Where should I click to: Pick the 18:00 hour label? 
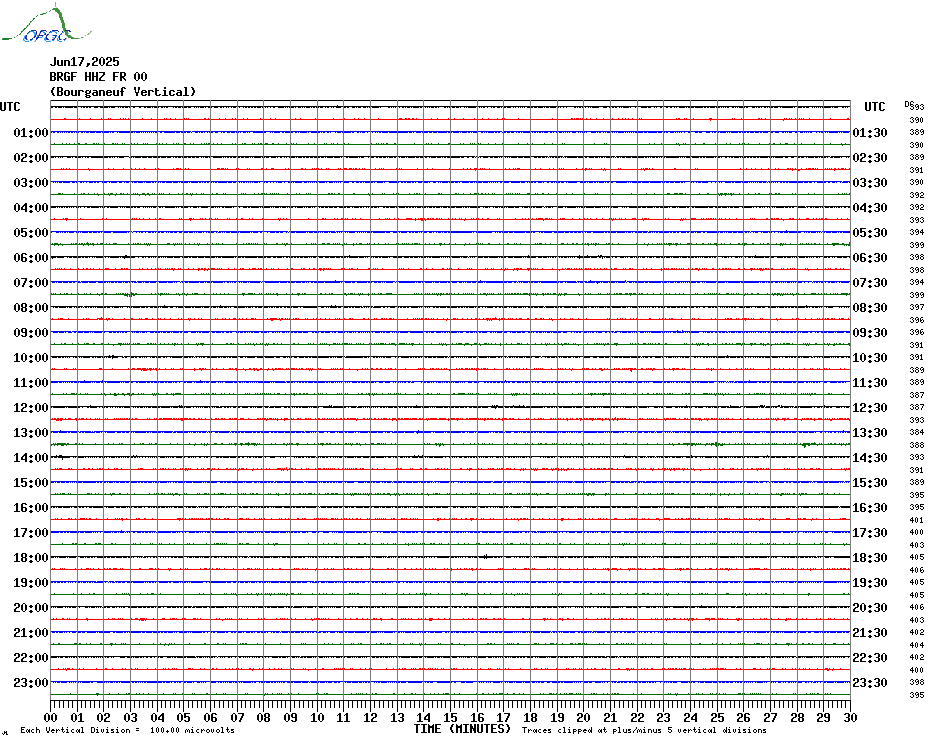coord(31,558)
